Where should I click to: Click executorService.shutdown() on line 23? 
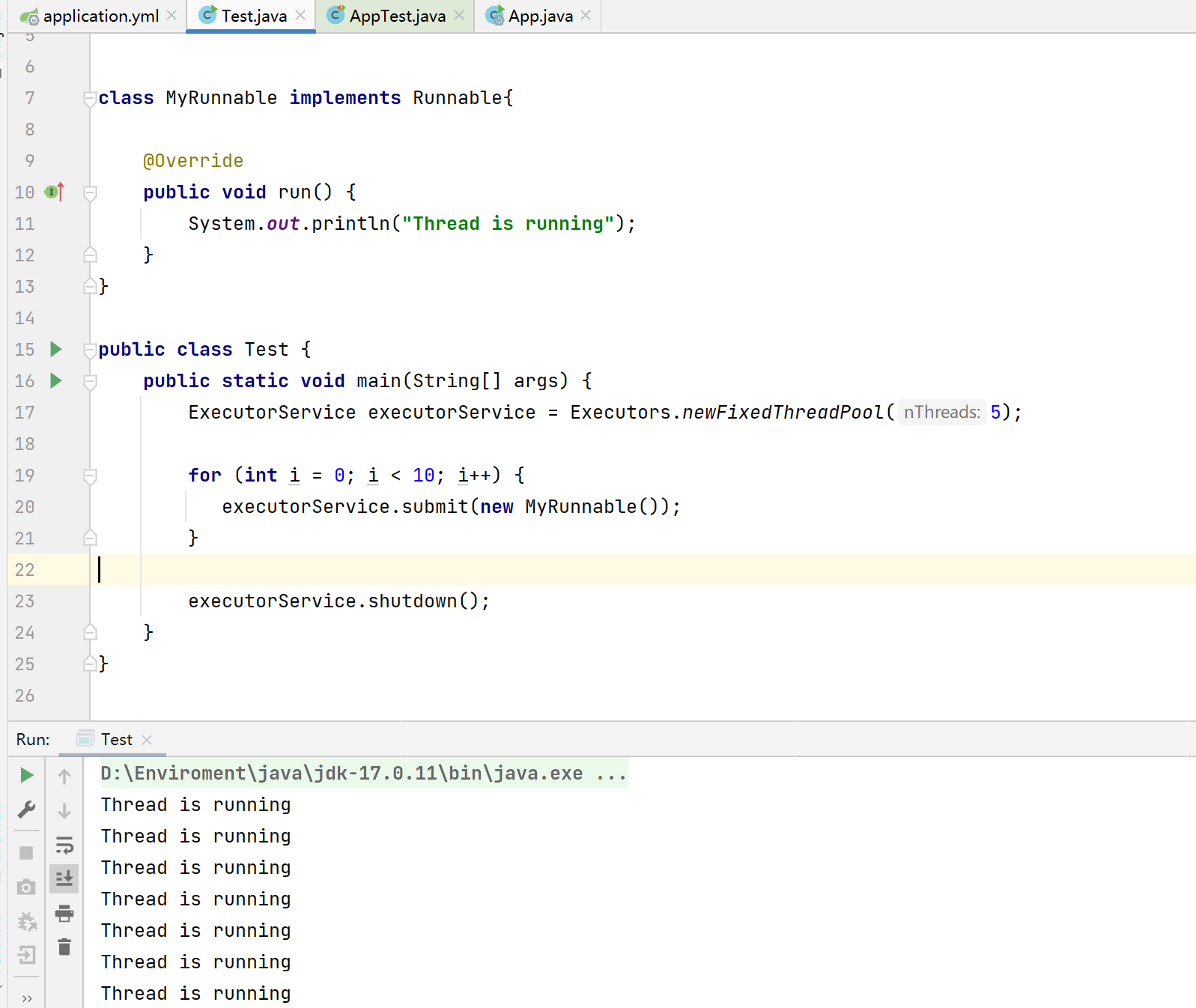[339, 601]
